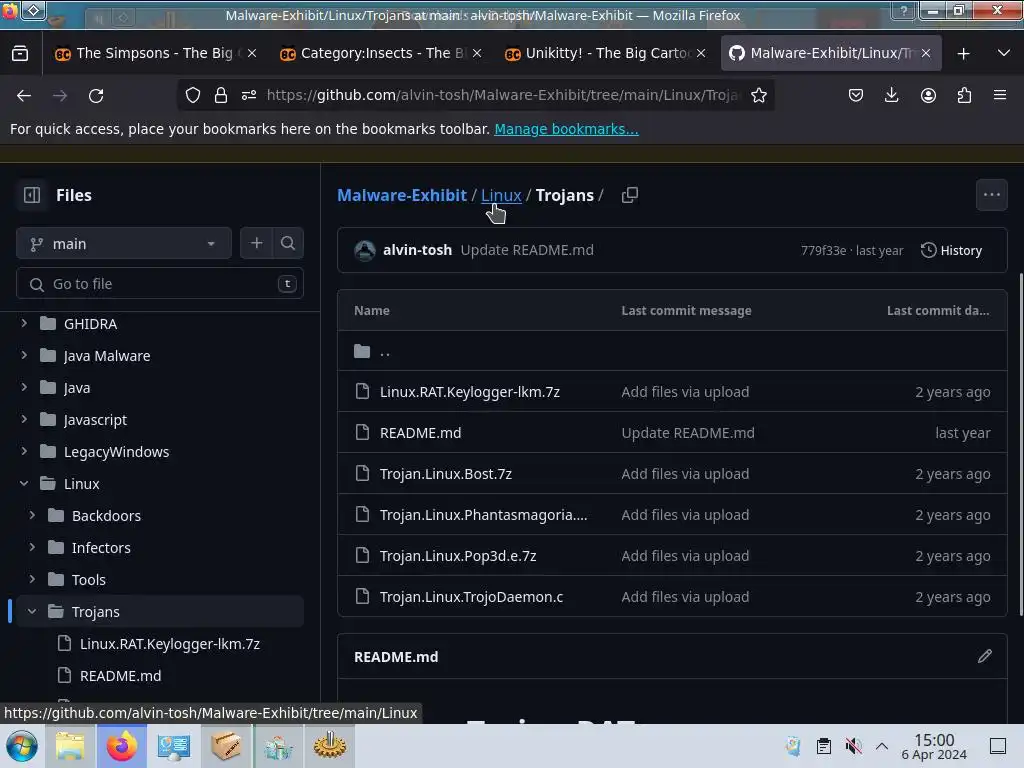Bookmark this page with star icon
The height and width of the screenshot is (768, 1024).
tap(758, 95)
